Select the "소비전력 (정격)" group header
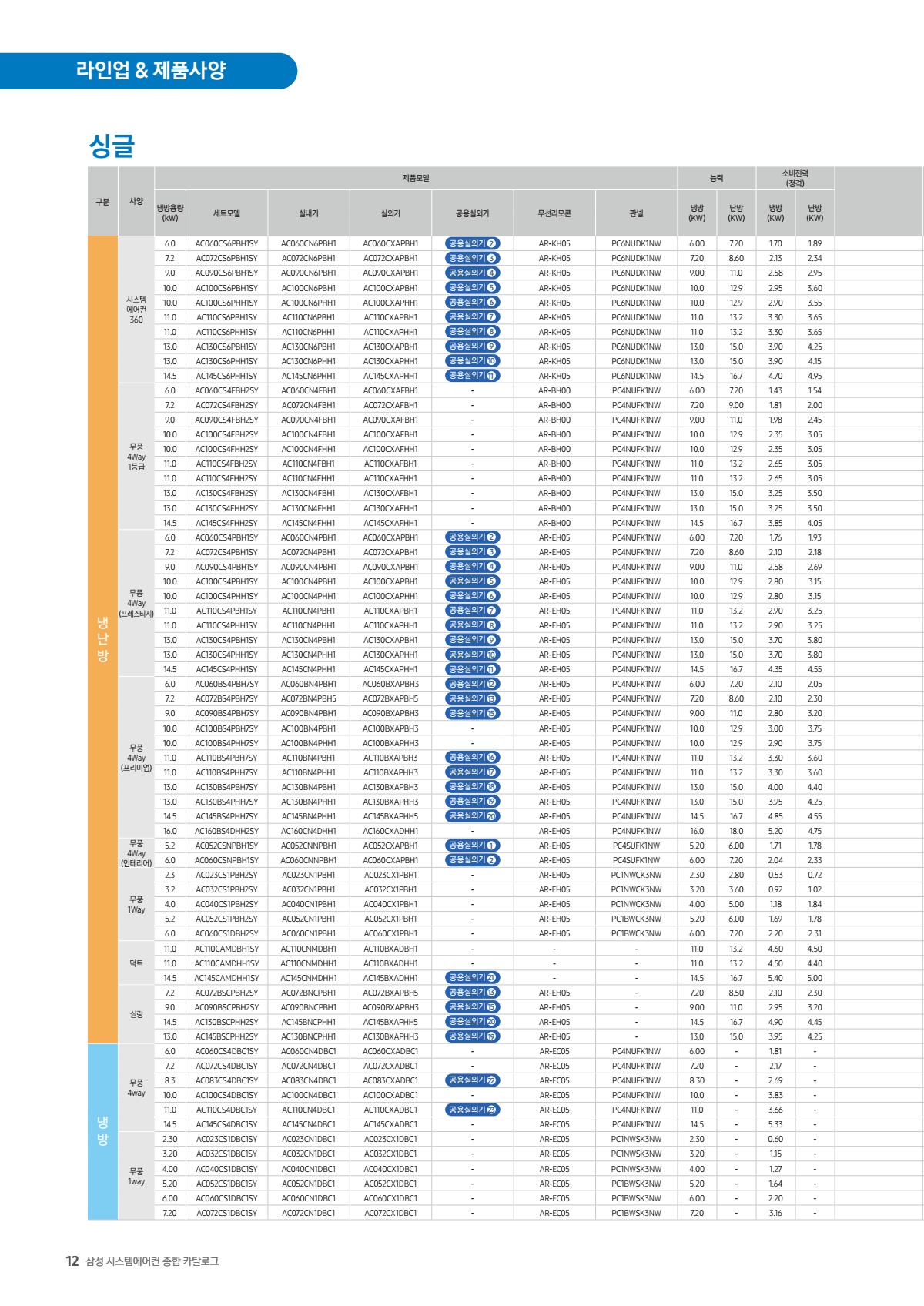Screen dimensions: 924x1306 click(795, 178)
